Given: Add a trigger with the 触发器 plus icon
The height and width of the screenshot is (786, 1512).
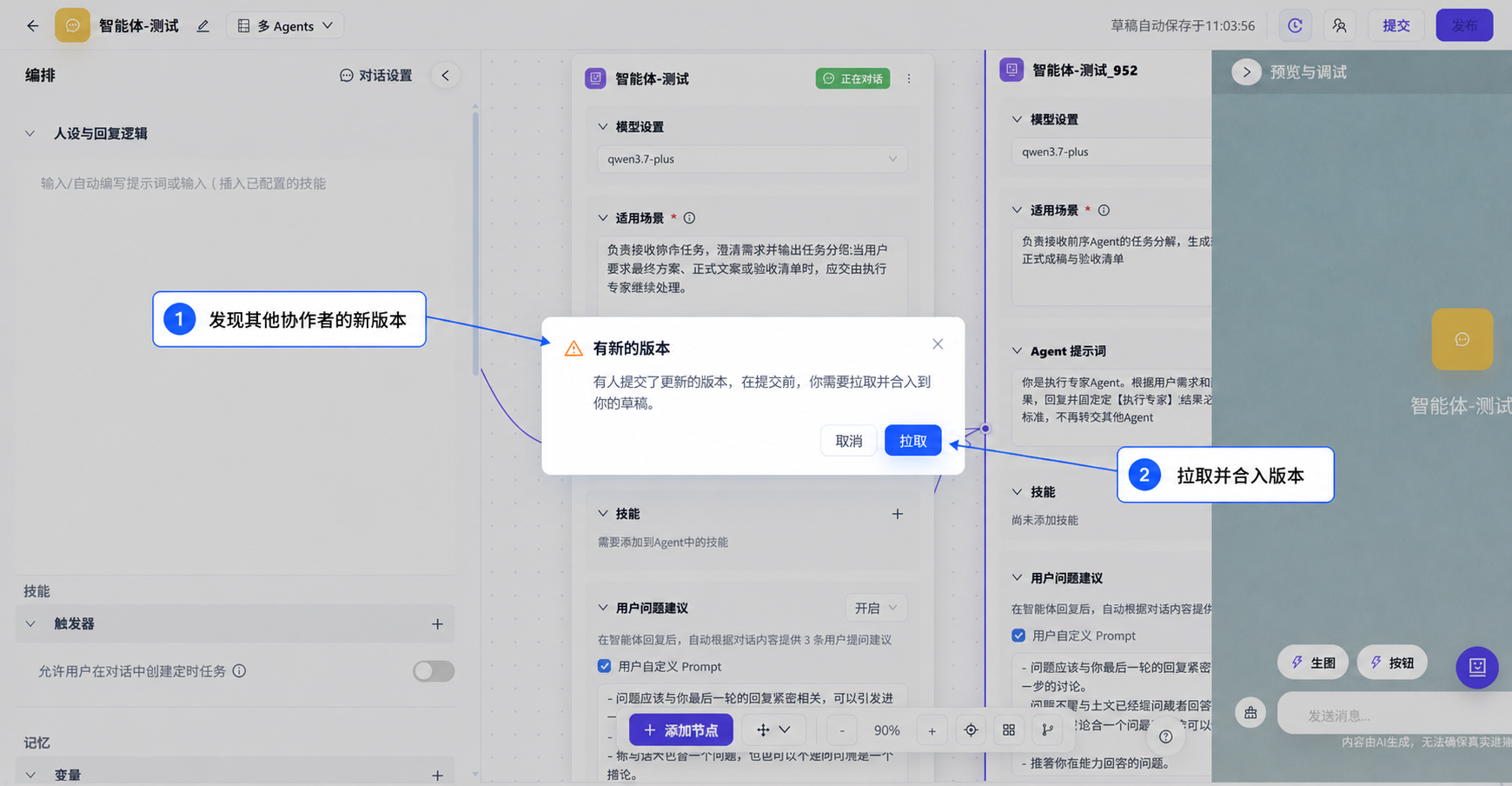Looking at the screenshot, I should coord(437,623).
